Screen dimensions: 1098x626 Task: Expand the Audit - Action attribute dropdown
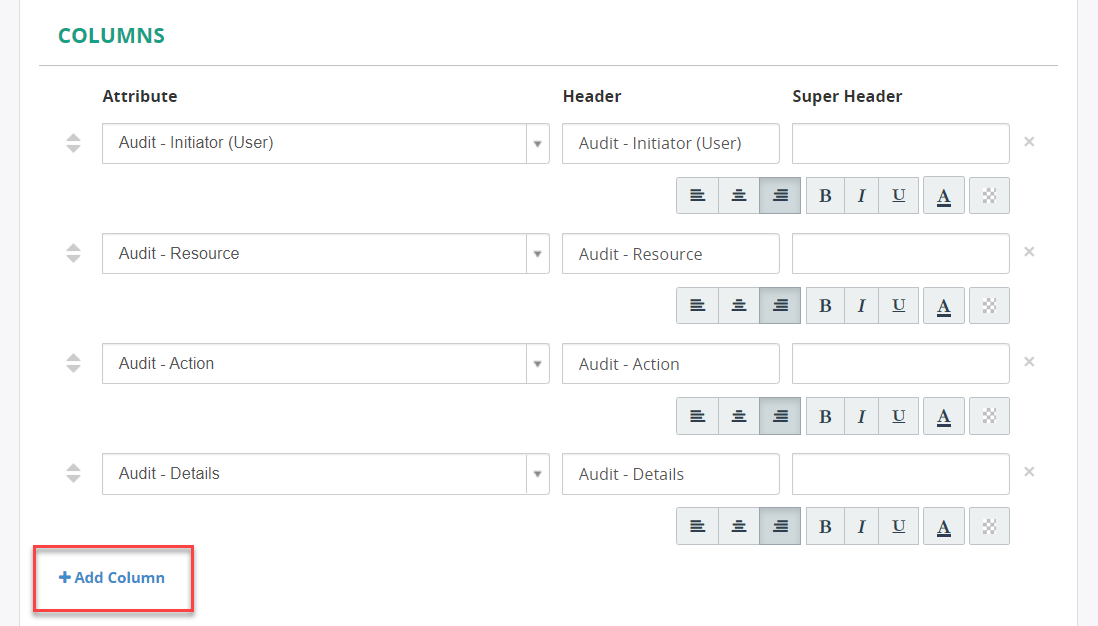pyautogui.click(x=538, y=363)
